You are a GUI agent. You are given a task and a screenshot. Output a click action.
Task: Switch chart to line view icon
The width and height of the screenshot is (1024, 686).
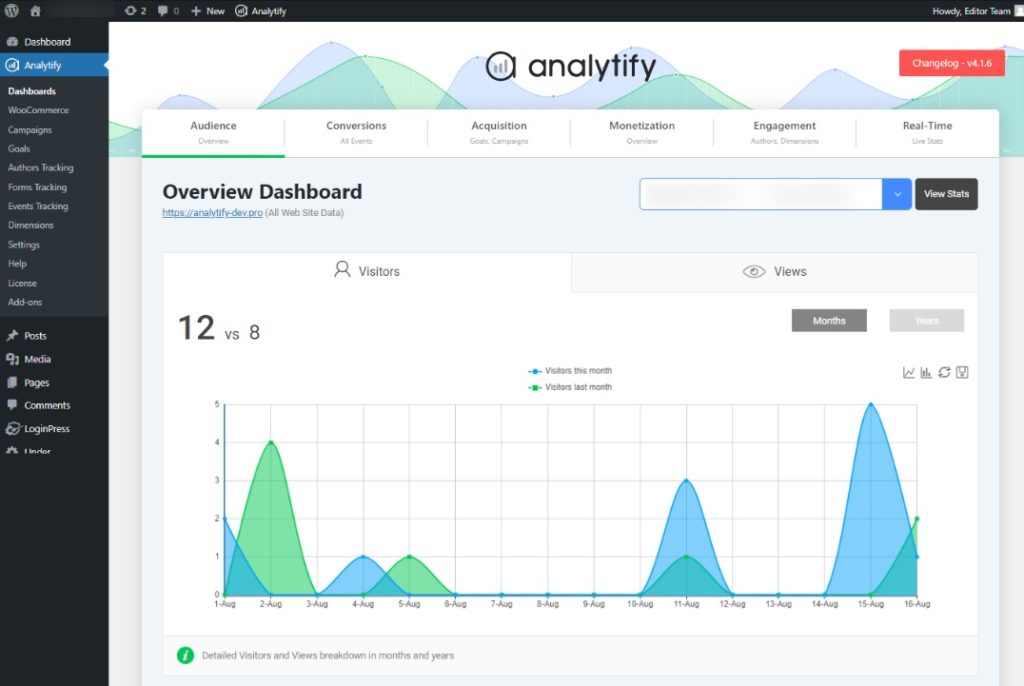tap(908, 372)
